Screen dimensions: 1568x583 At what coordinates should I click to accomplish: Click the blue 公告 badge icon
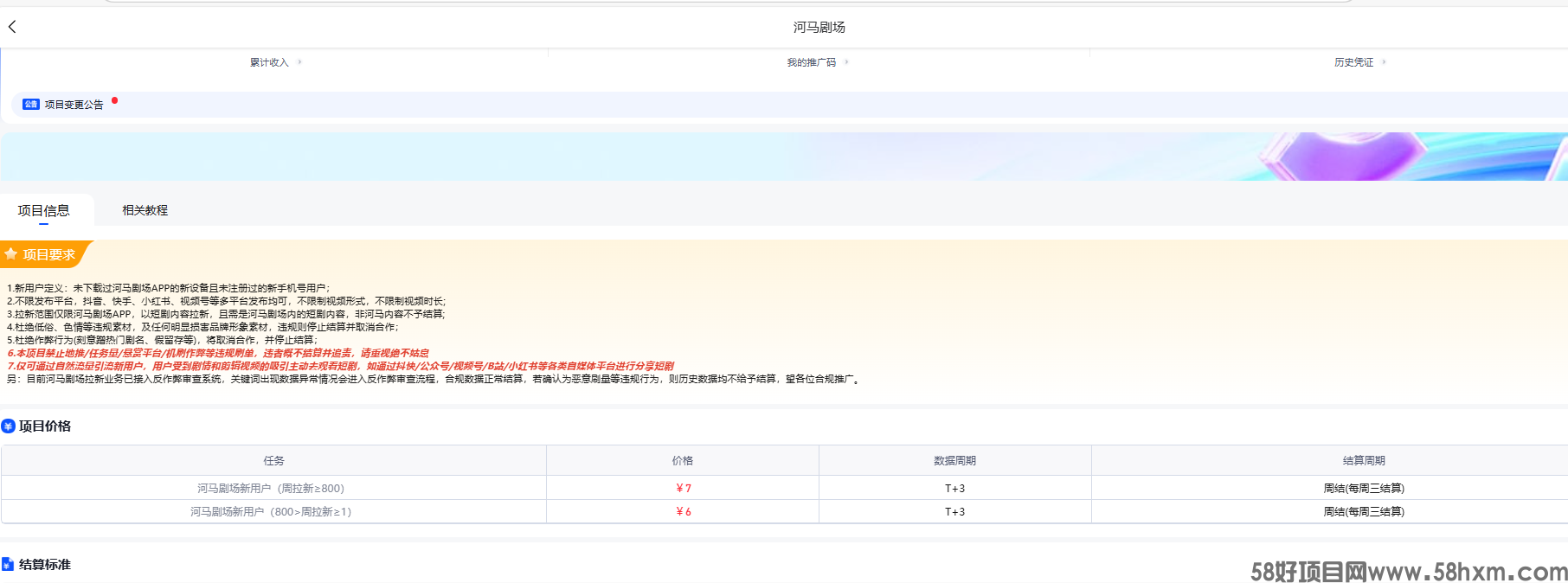pyautogui.click(x=31, y=104)
